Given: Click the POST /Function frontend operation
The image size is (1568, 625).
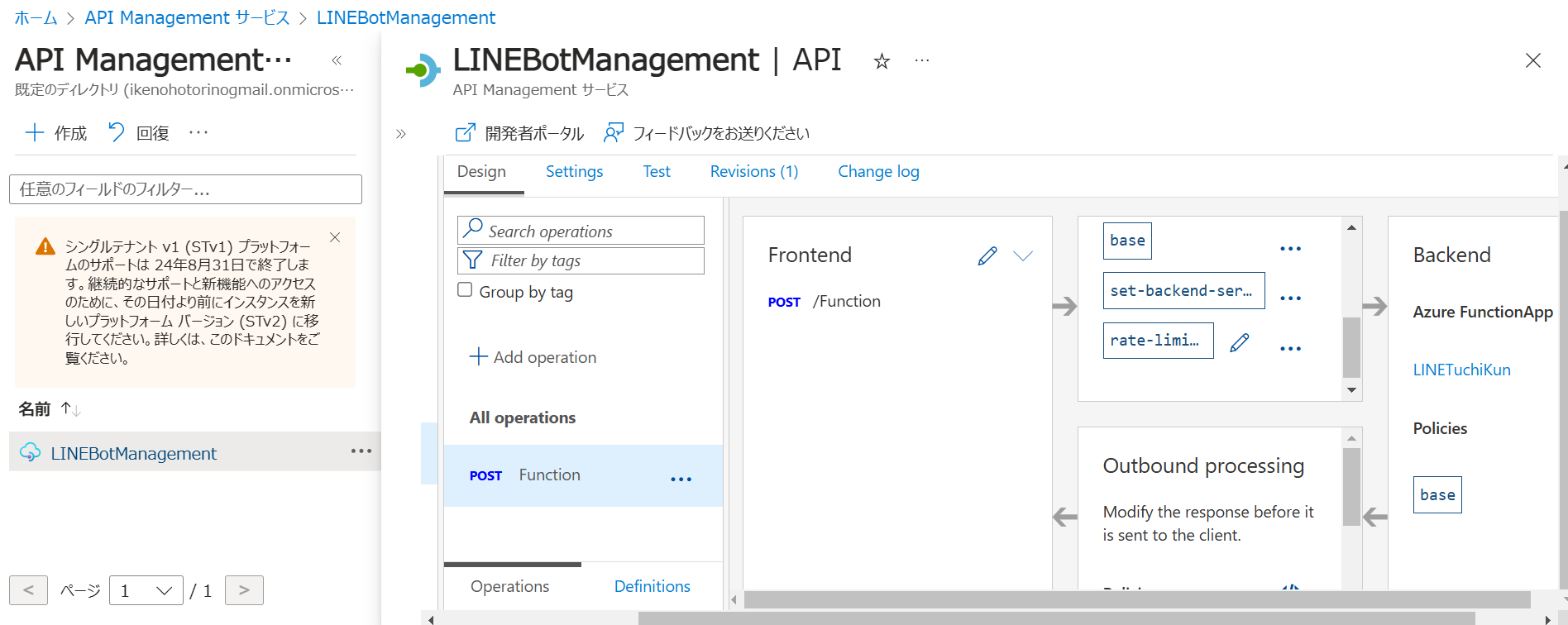Looking at the screenshot, I should 824,302.
